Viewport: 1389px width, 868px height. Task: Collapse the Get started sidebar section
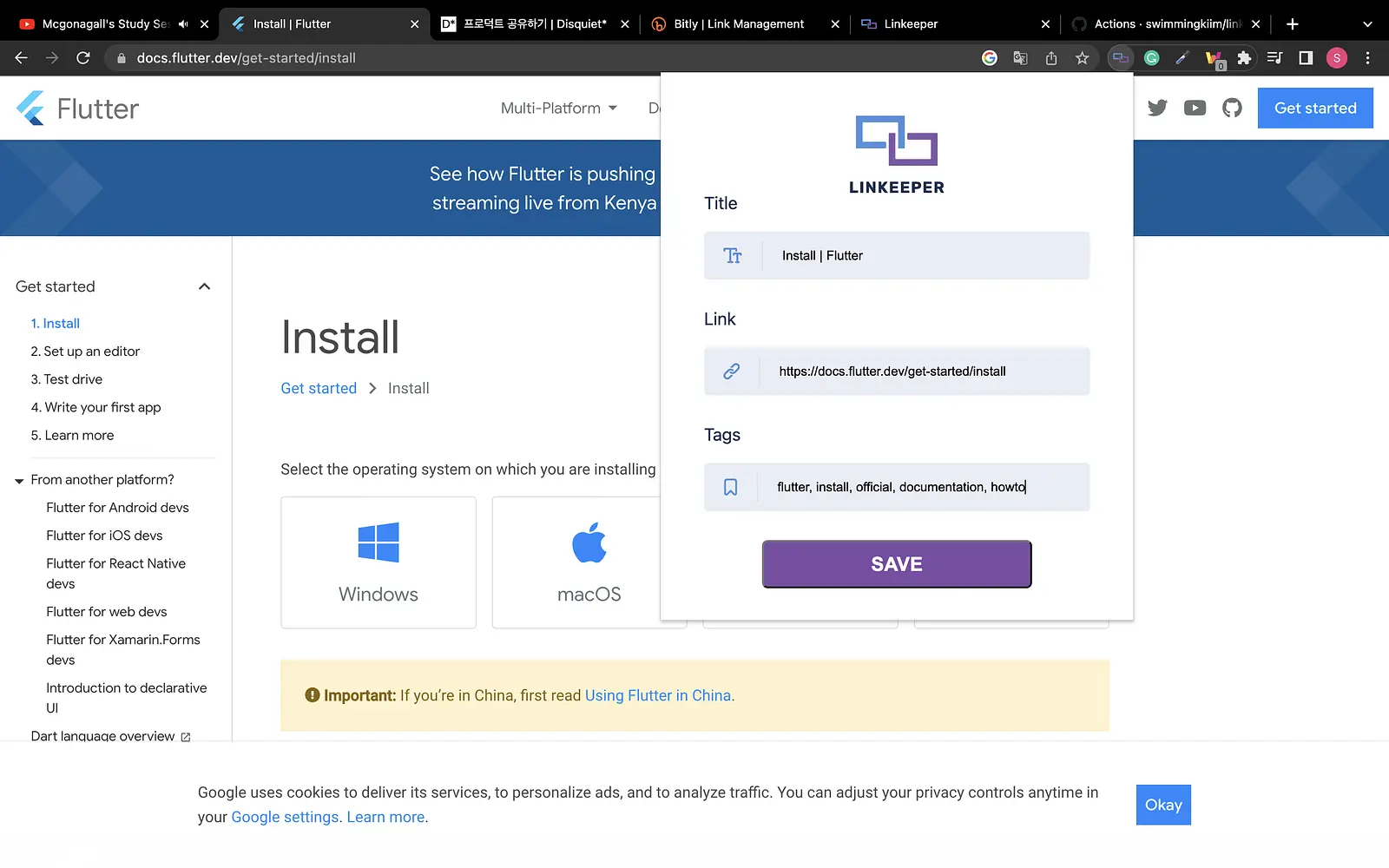pyautogui.click(x=204, y=286)
